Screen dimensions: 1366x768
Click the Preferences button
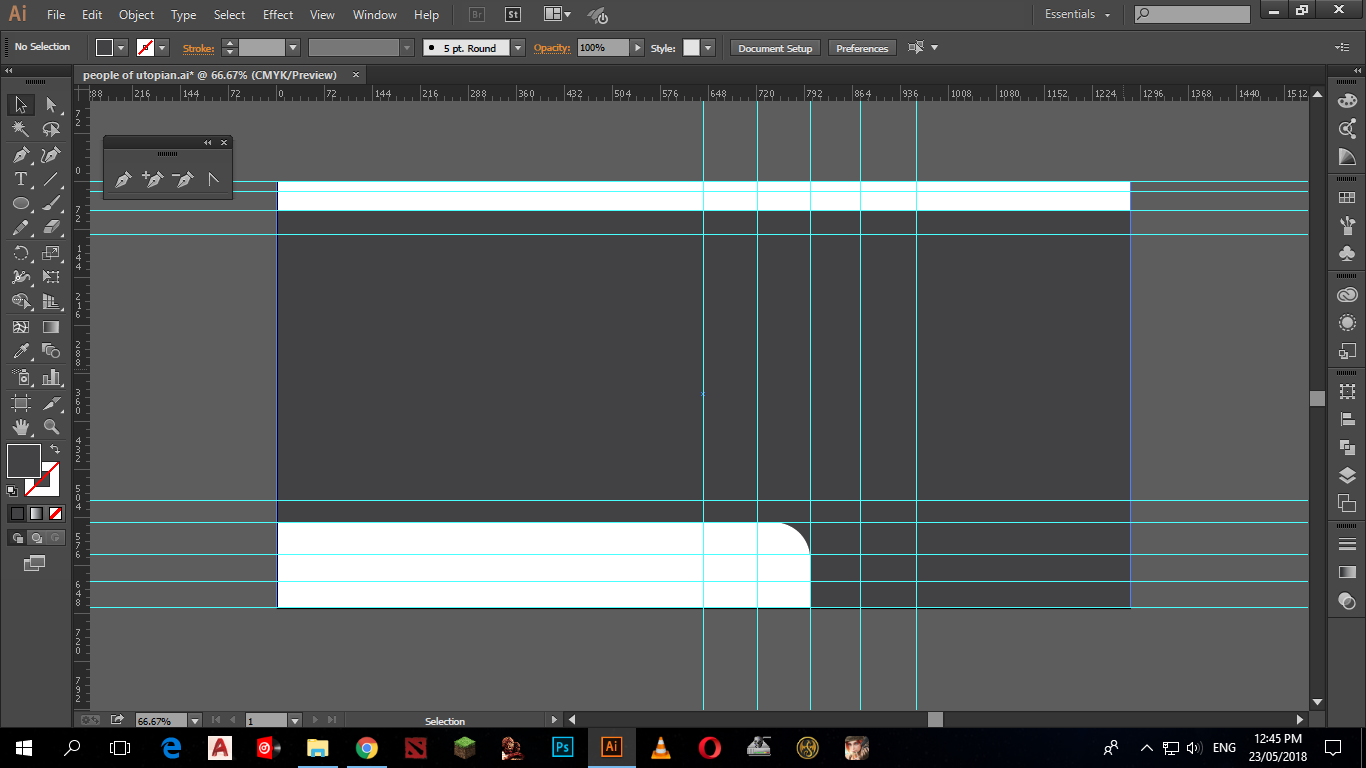[x=862, y=48]
